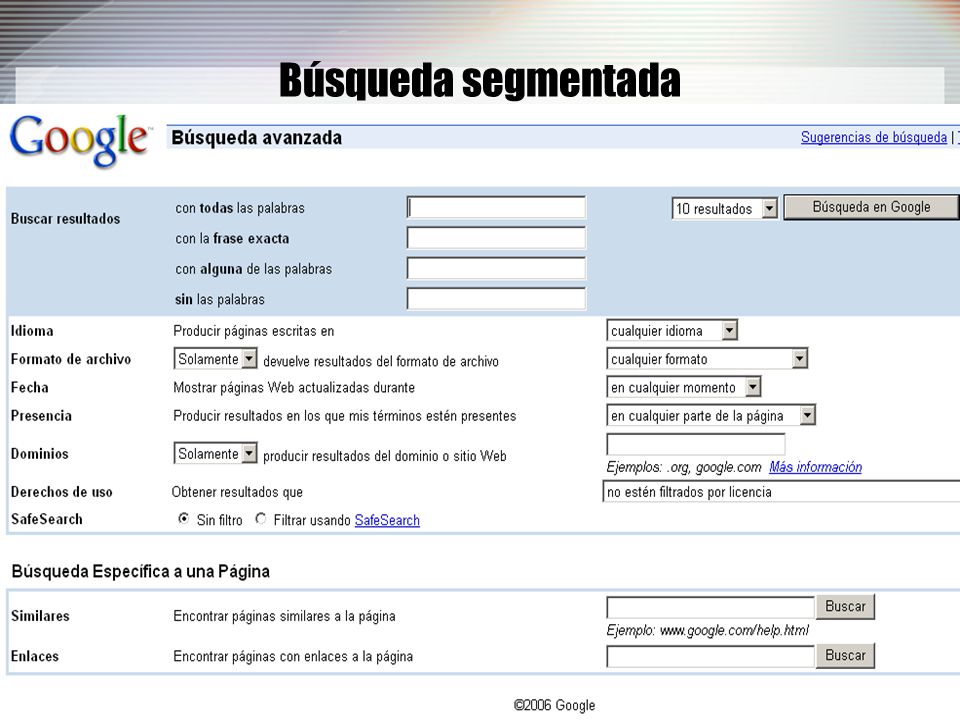Click Buscar button for Similares
960x720 pixels.
pos(846,606)
